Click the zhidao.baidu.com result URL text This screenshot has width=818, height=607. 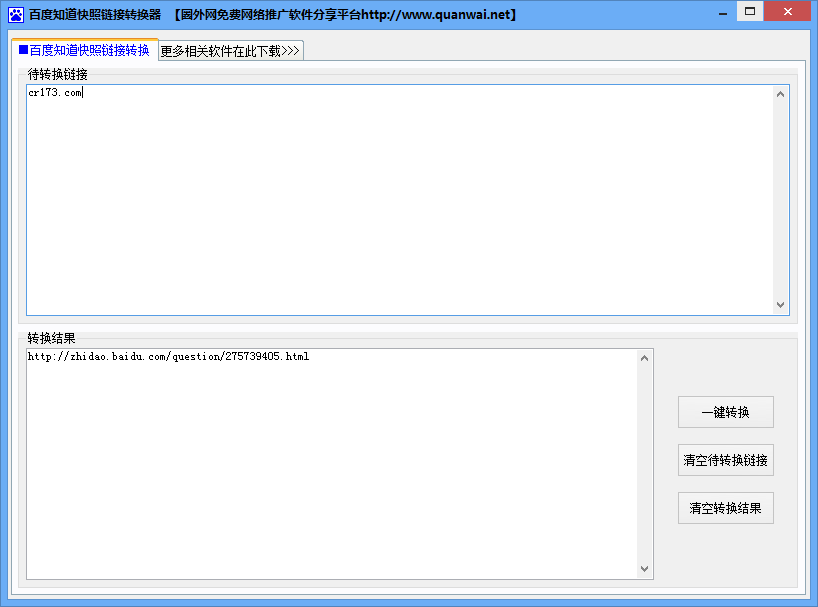[x=169, y=356]
